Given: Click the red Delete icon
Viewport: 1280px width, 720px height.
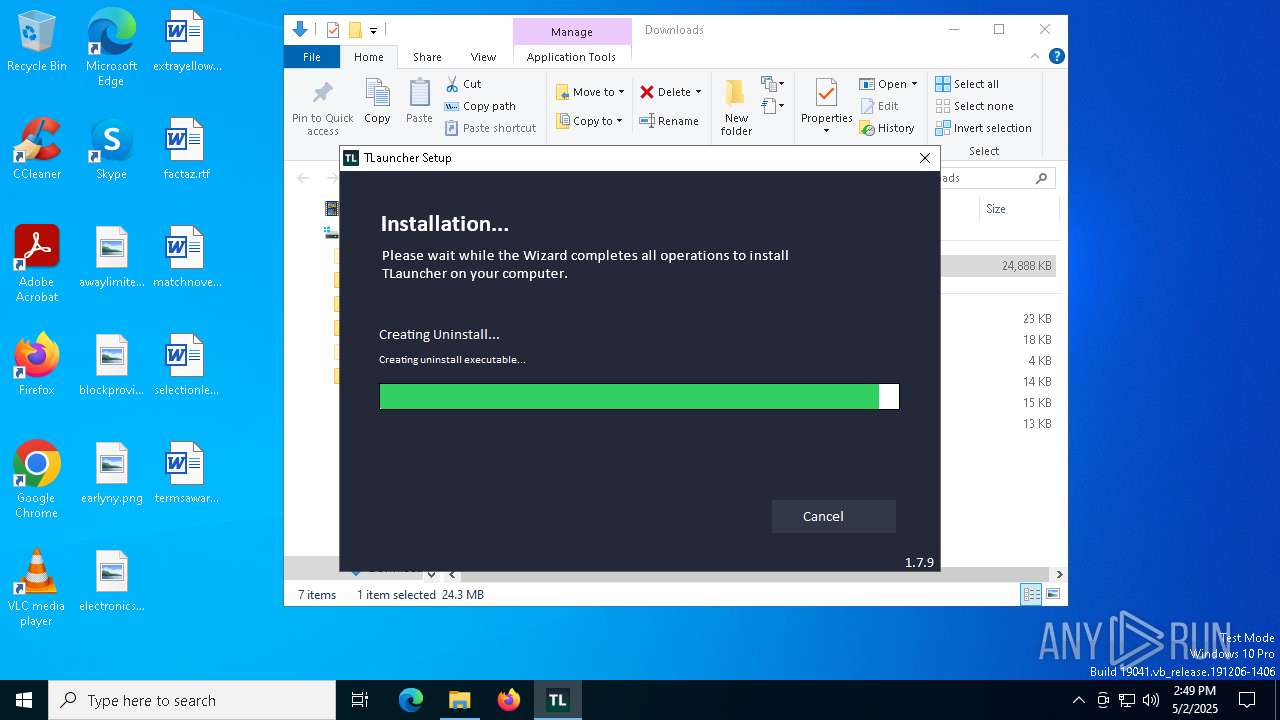Looking at the screenshot, I should coord(647,92).
